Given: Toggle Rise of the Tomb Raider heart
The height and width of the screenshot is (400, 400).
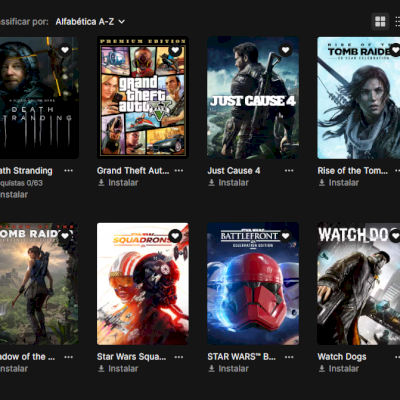Looking at the screenshot, I should click(x=395, y=50).
